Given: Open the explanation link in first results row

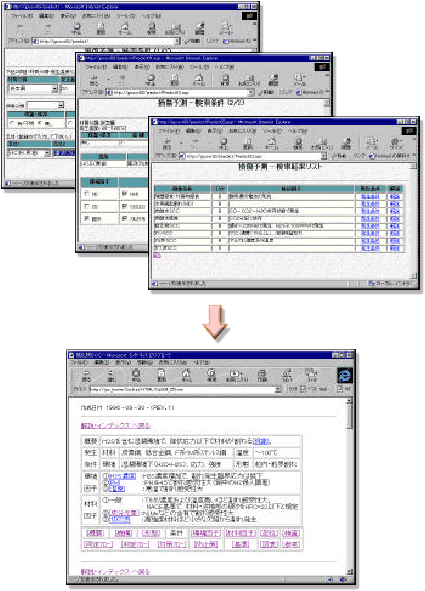Looking at the screenshot, I should [x=395, y=197].
